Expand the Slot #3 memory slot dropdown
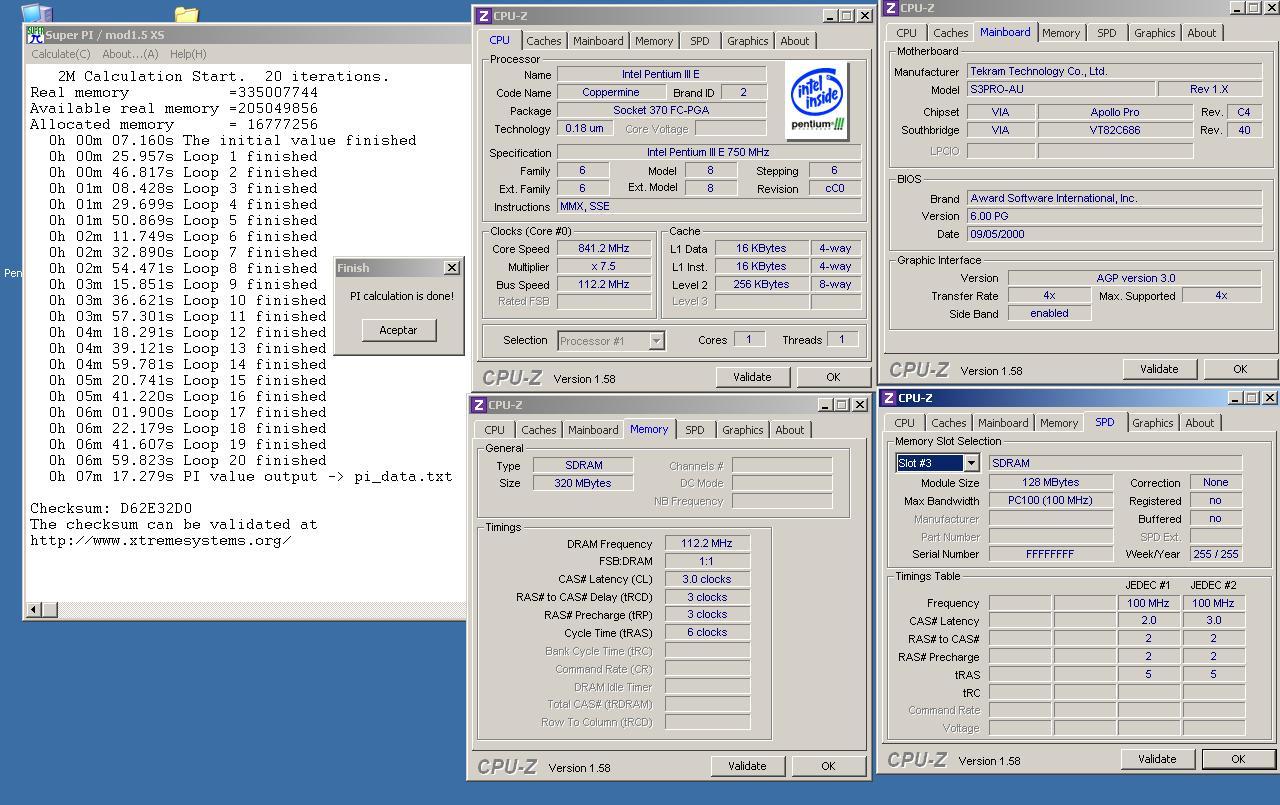 coord(970,463)
